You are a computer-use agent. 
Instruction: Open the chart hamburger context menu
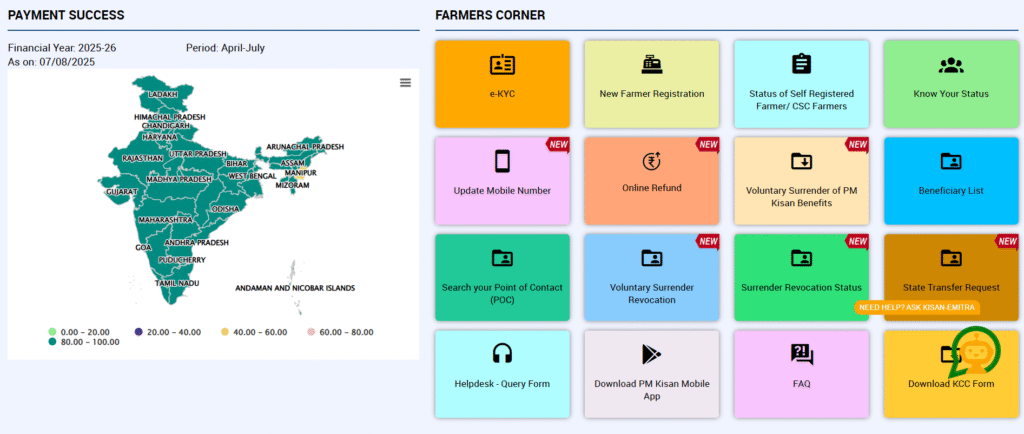click(405, 83)
